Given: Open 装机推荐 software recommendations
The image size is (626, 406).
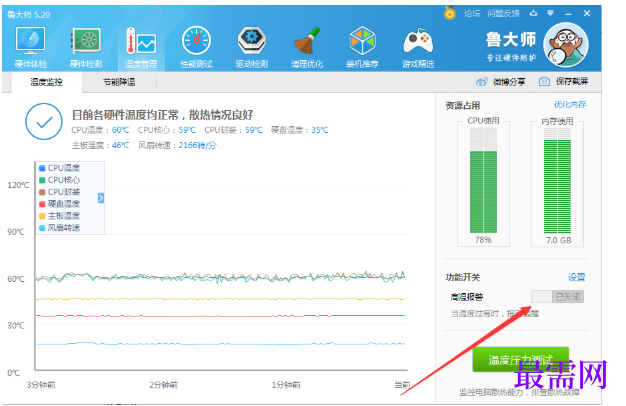Looking at the screenshot, I should (x=362, y=48).
